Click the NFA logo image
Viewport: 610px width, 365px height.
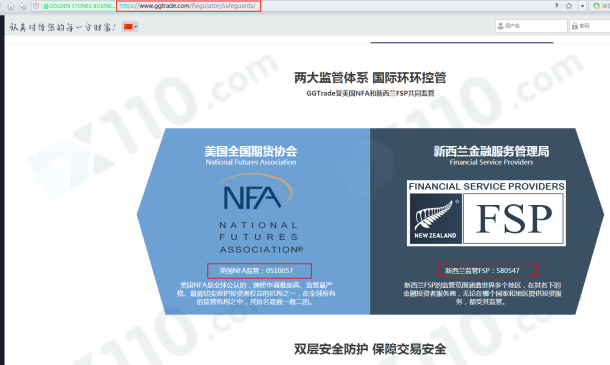259,213
